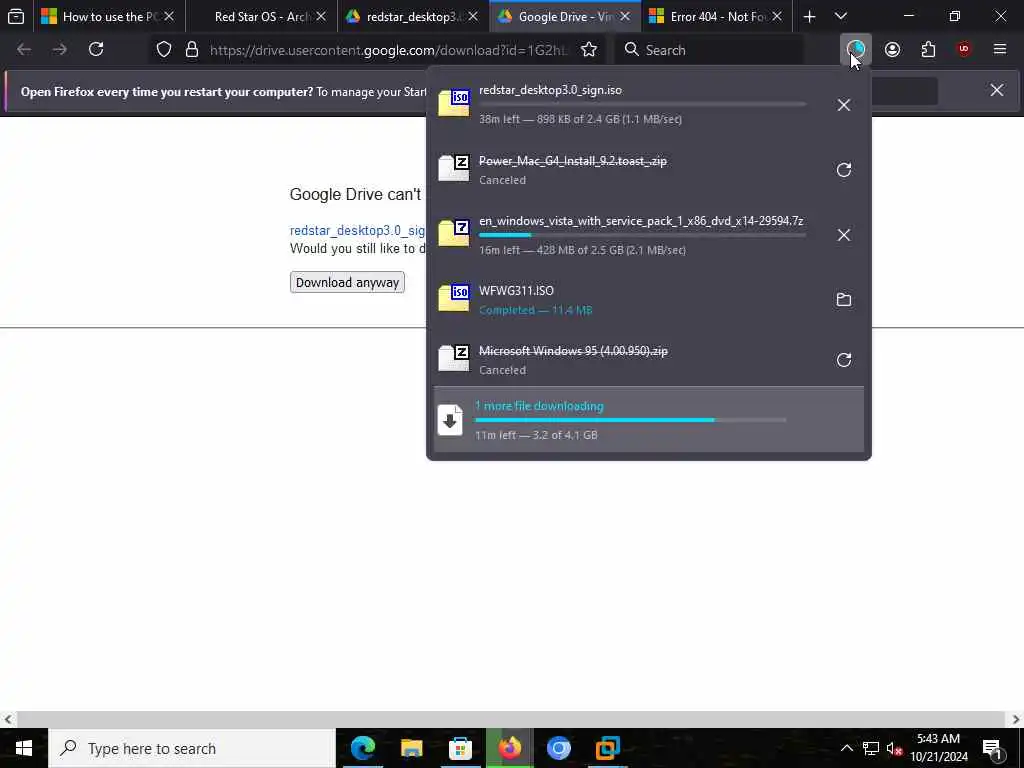
Task: Click the horizontal scrollbar right arrow
Action: coord(1016,719)
